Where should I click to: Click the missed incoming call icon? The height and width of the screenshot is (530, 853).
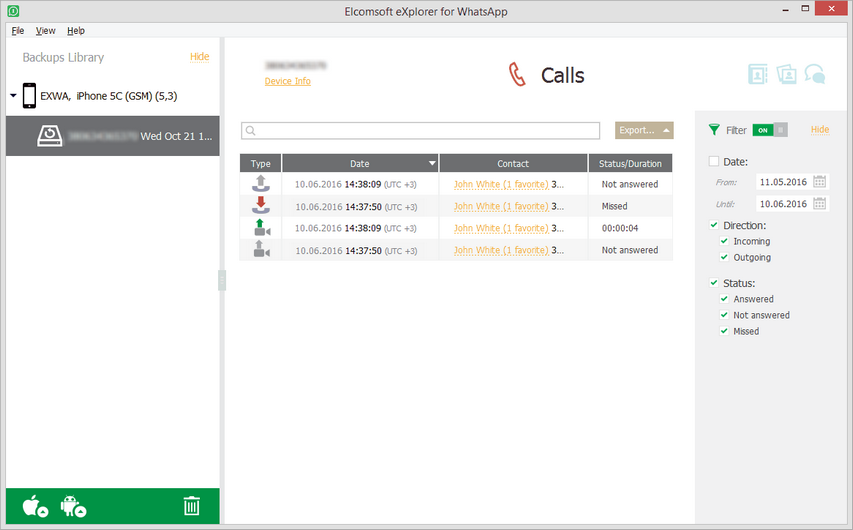[x=261, y=205]
